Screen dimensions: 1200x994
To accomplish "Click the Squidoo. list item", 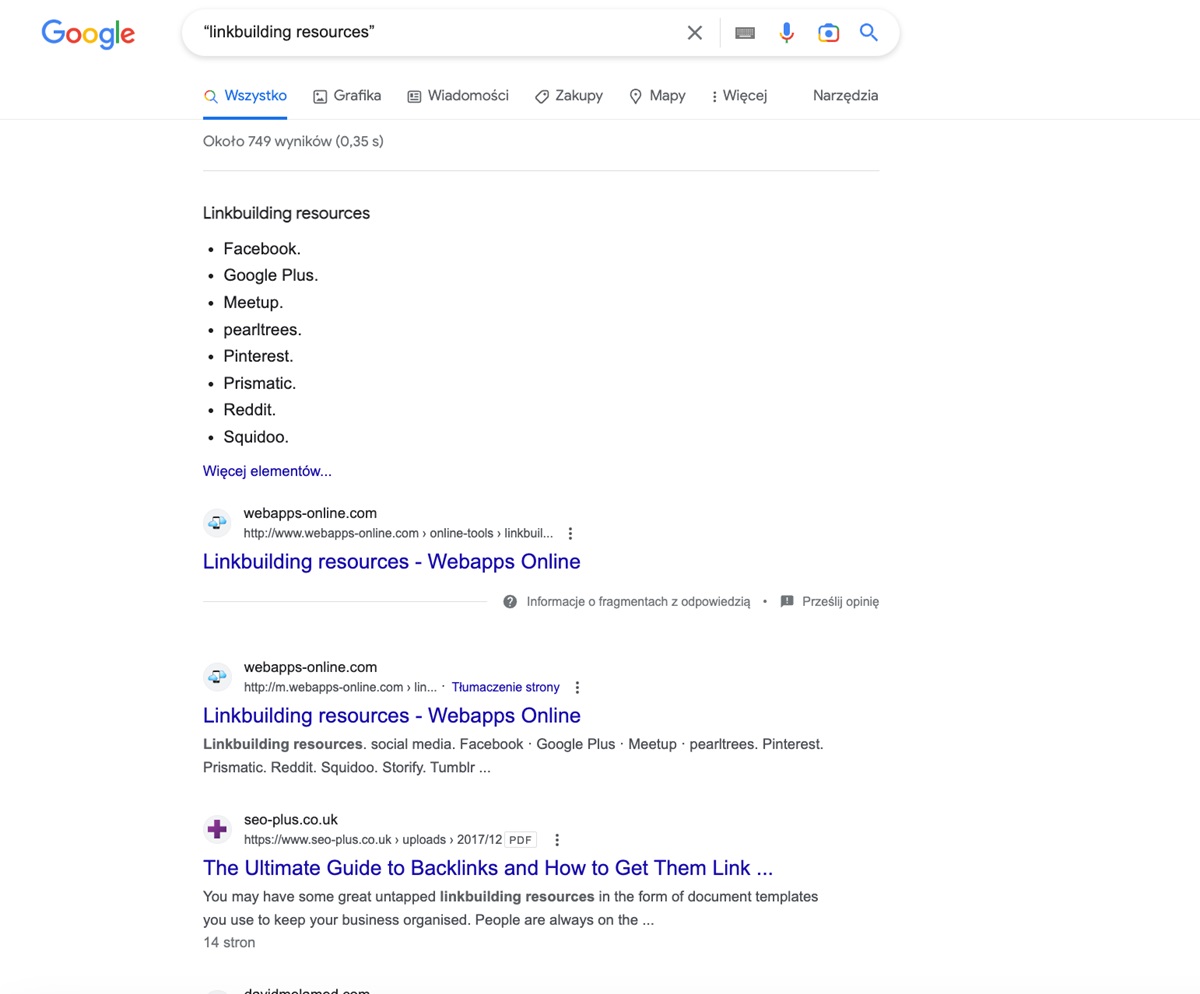I will click(x=256, y=438).
